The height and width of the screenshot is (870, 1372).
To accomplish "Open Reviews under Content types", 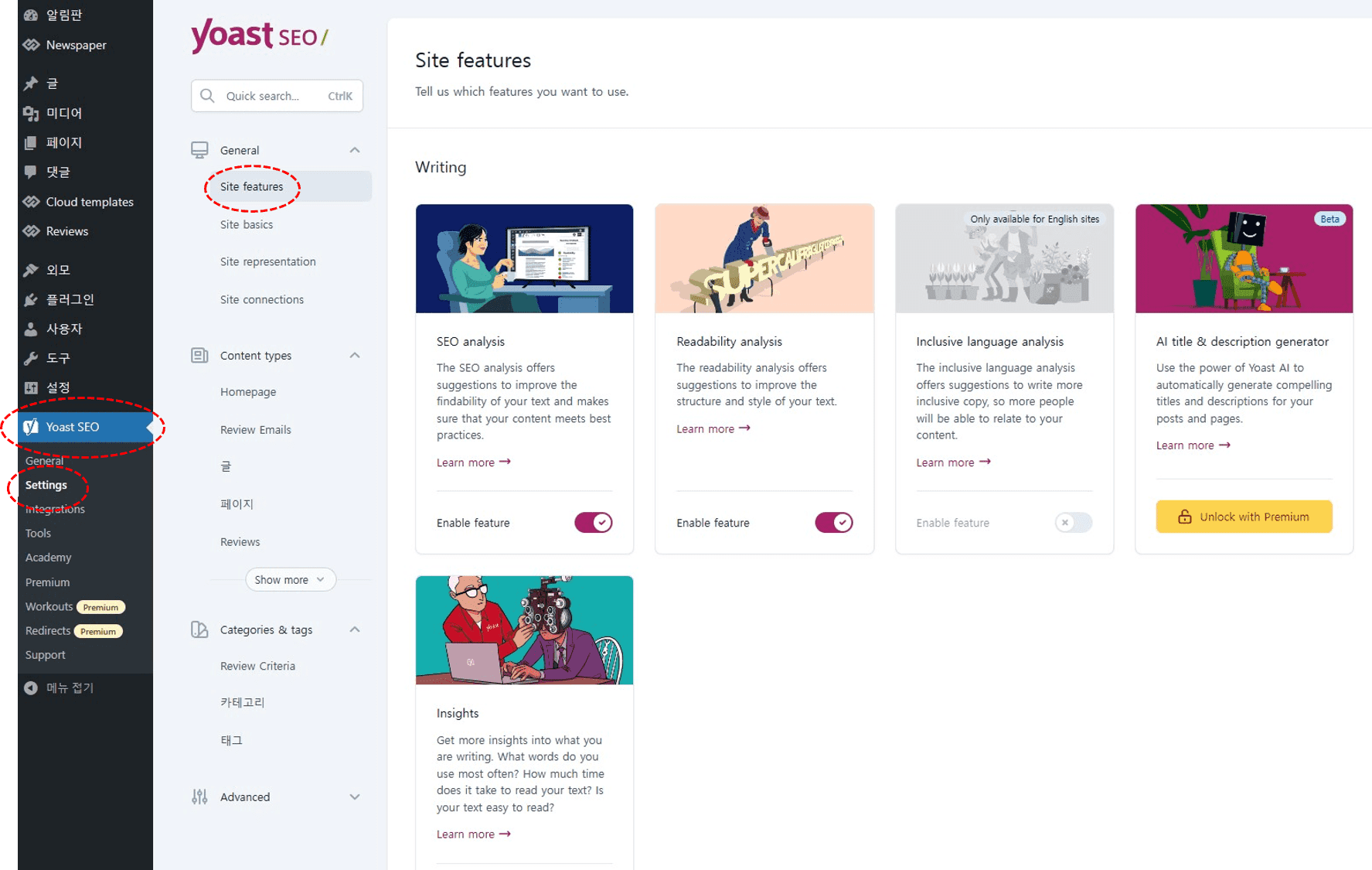I will 240,541.
